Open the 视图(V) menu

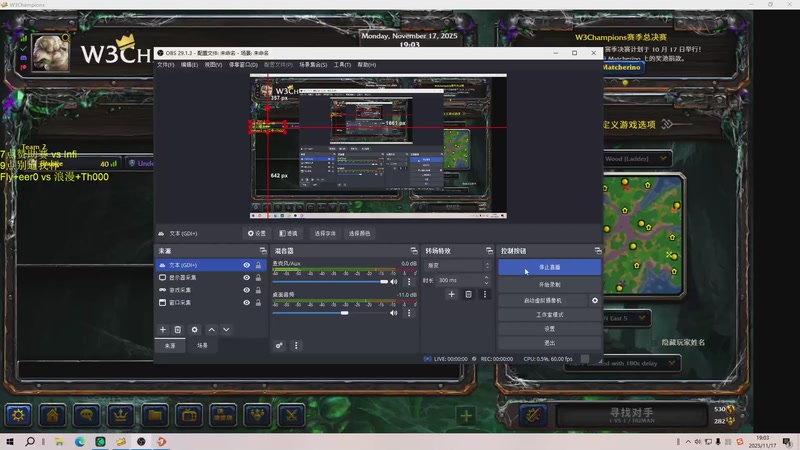213,65
